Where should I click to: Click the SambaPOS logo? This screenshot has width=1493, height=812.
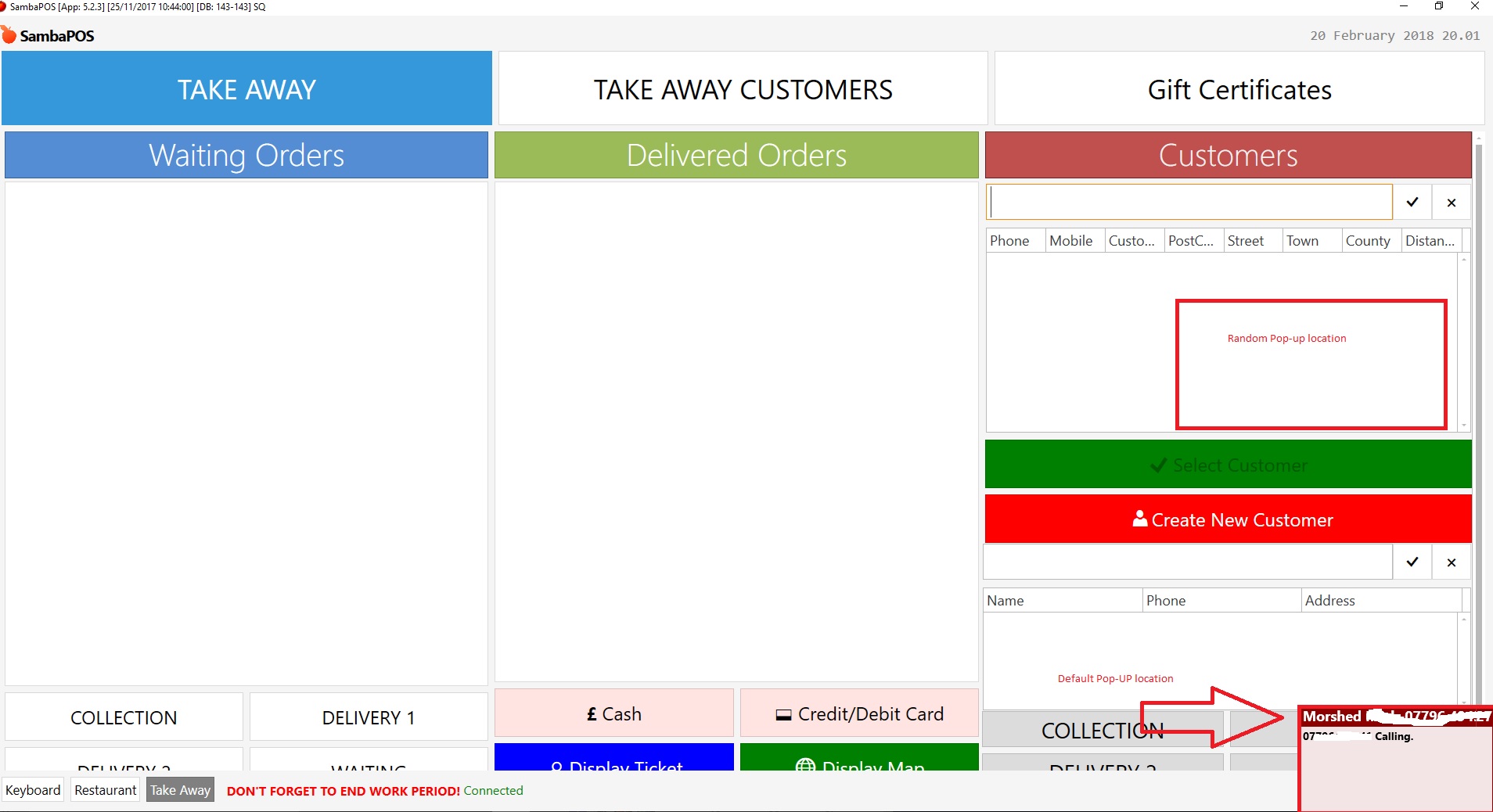[49, 36]
